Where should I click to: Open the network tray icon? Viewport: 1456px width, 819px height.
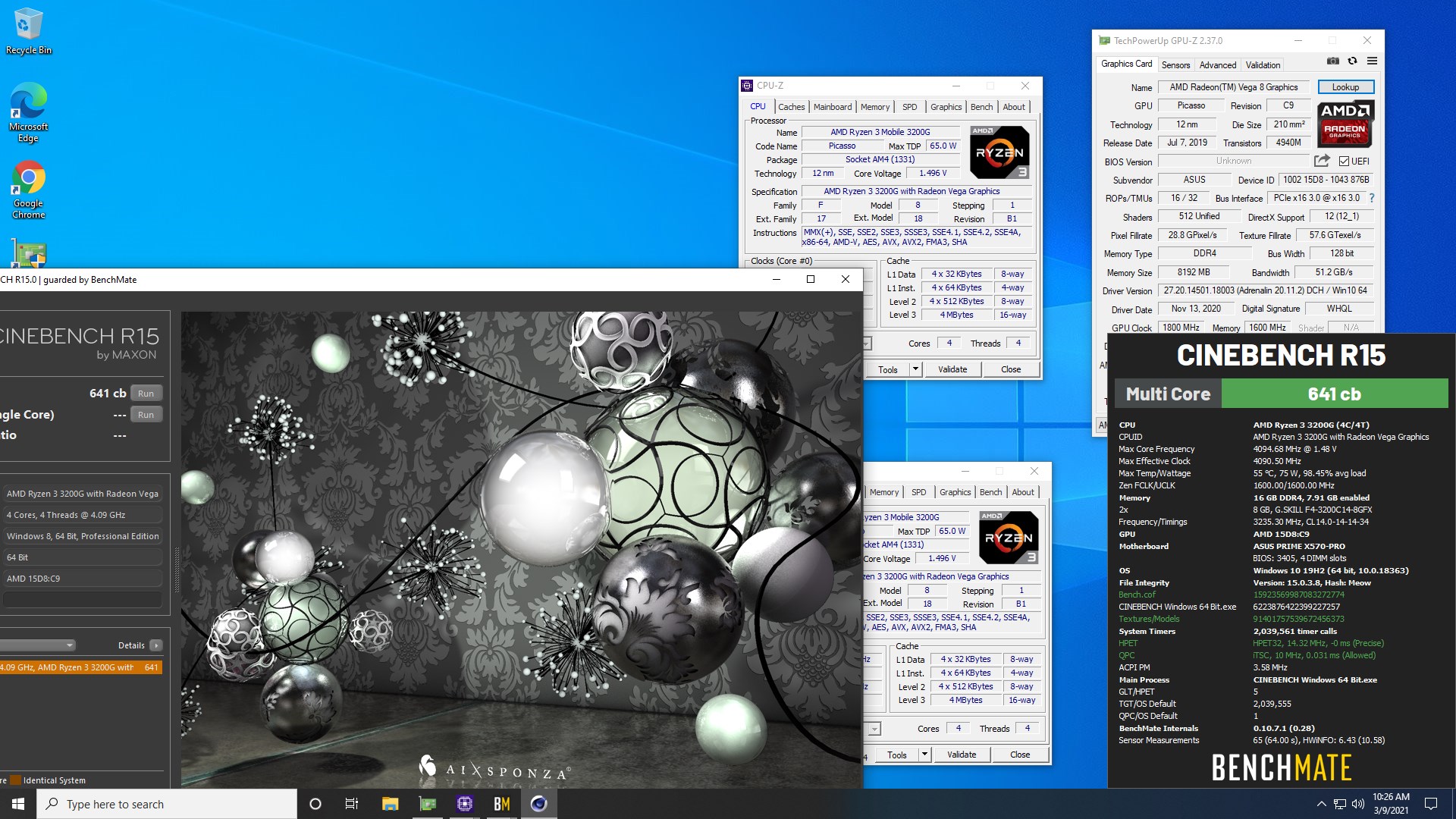click(x=1340, y=804)
